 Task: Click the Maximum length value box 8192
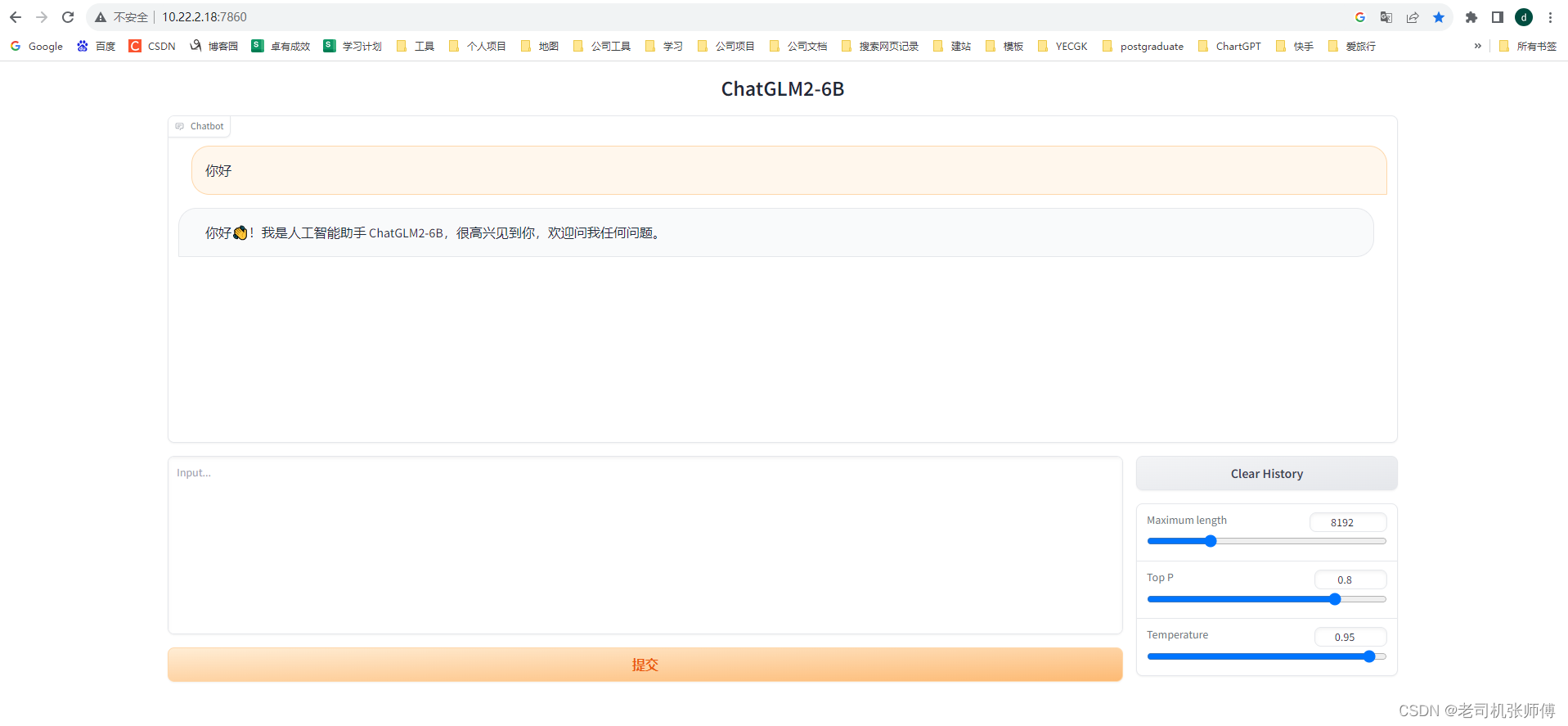pyautogui.click(x=1348, y=522)
